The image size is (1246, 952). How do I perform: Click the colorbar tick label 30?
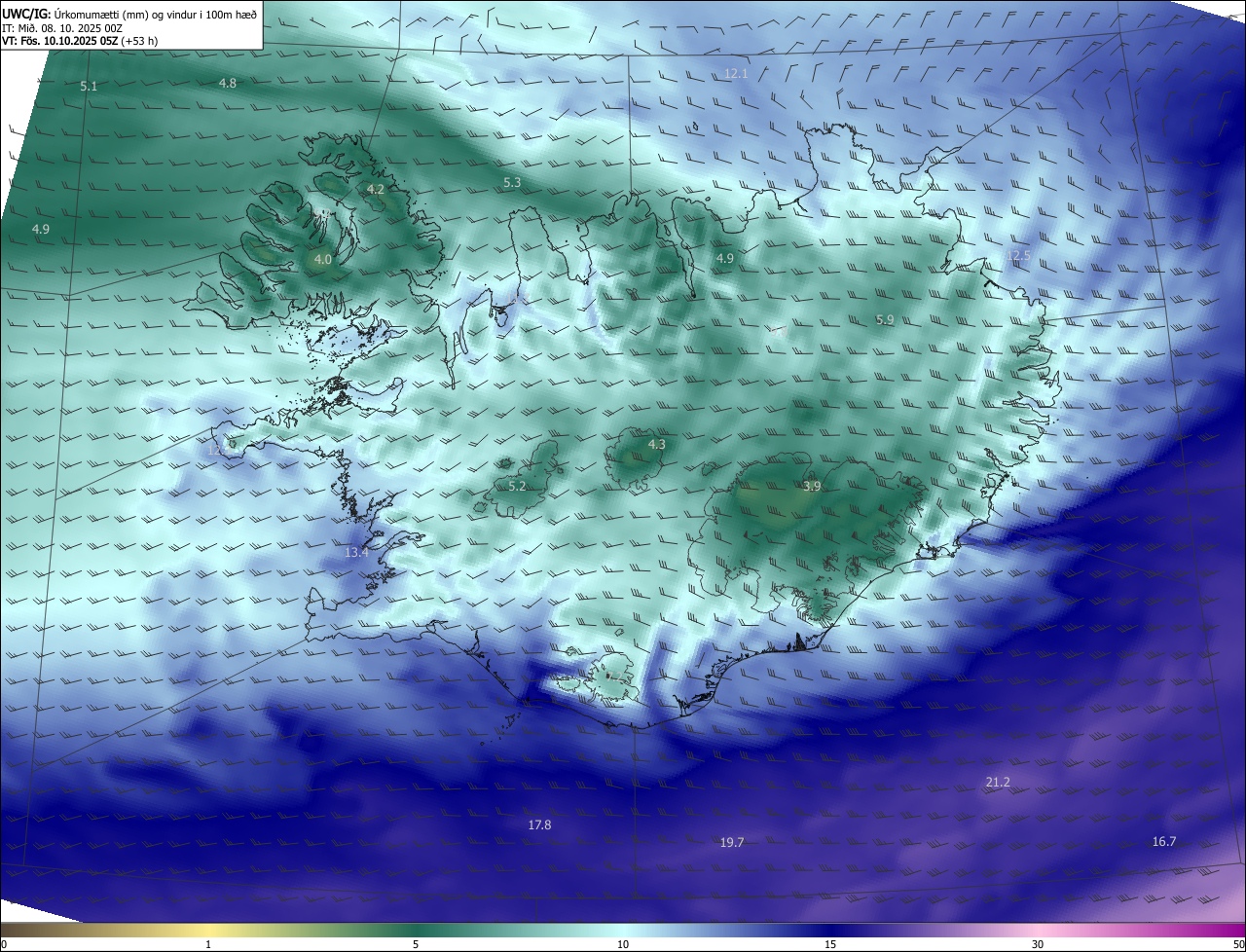1038,944
